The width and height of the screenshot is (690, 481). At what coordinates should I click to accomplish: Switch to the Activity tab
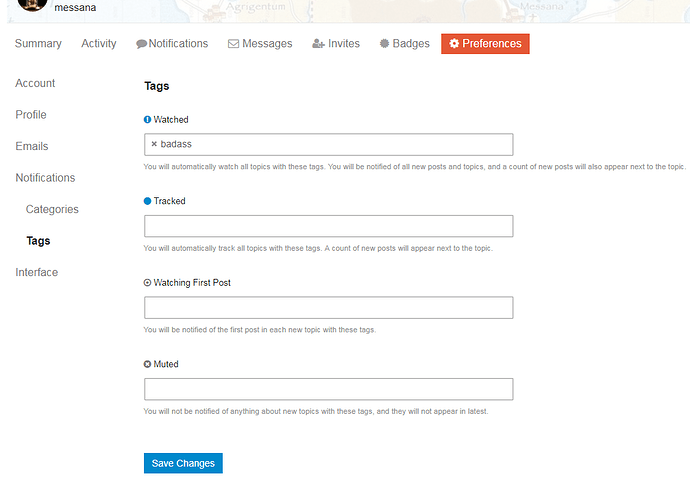pyautogui.click(x=99, y=44)
